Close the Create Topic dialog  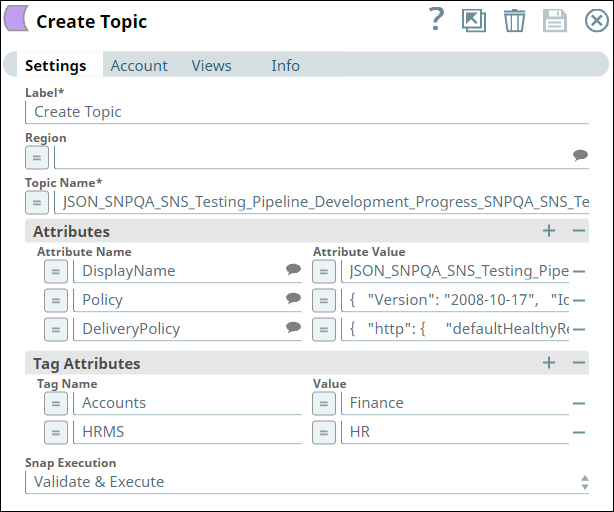(597, 20)
